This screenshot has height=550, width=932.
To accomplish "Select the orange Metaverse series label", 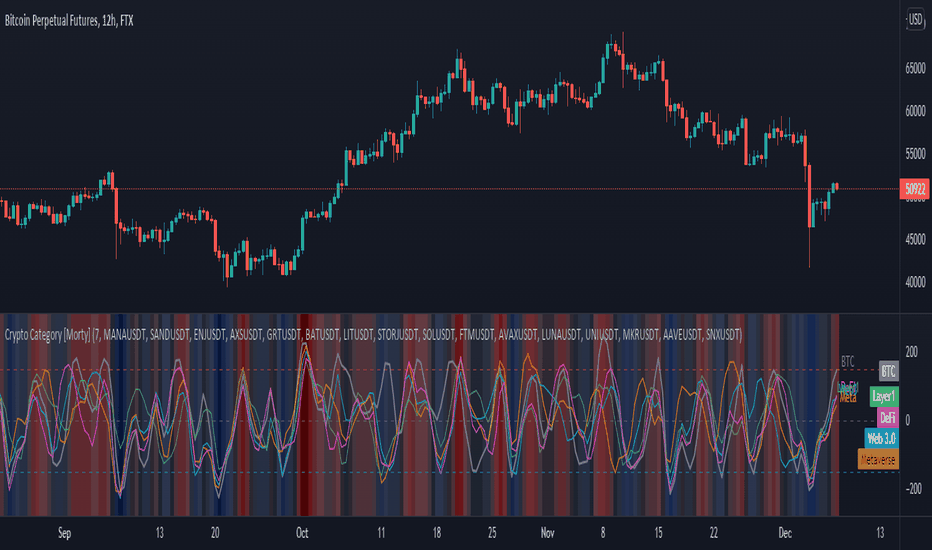I will 878,460.
